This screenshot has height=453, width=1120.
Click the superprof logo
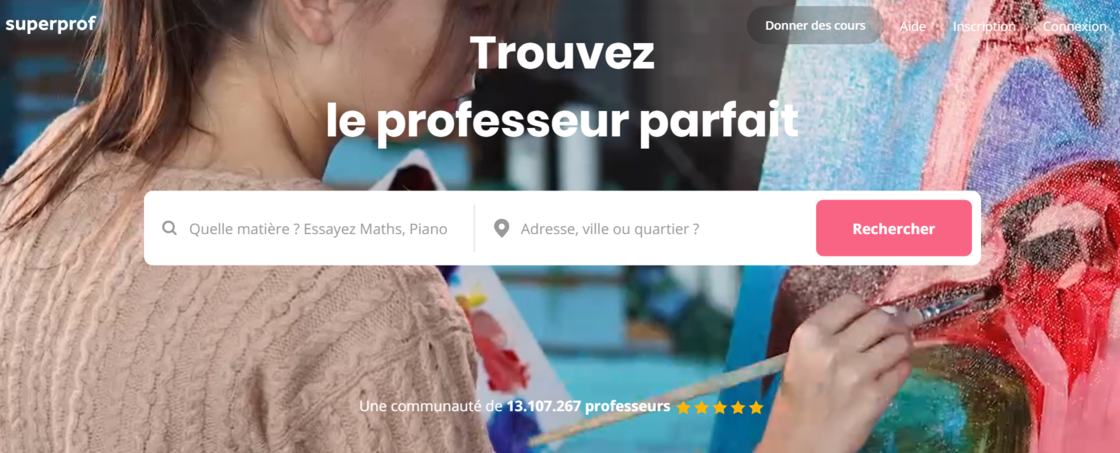coord(50,24)
